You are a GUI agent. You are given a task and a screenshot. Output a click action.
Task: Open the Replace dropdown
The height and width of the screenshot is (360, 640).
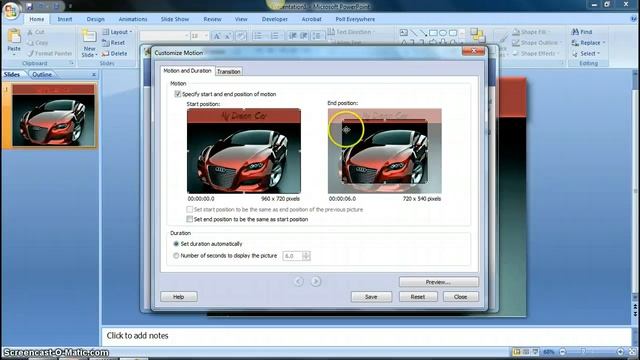tap(589, 42)
